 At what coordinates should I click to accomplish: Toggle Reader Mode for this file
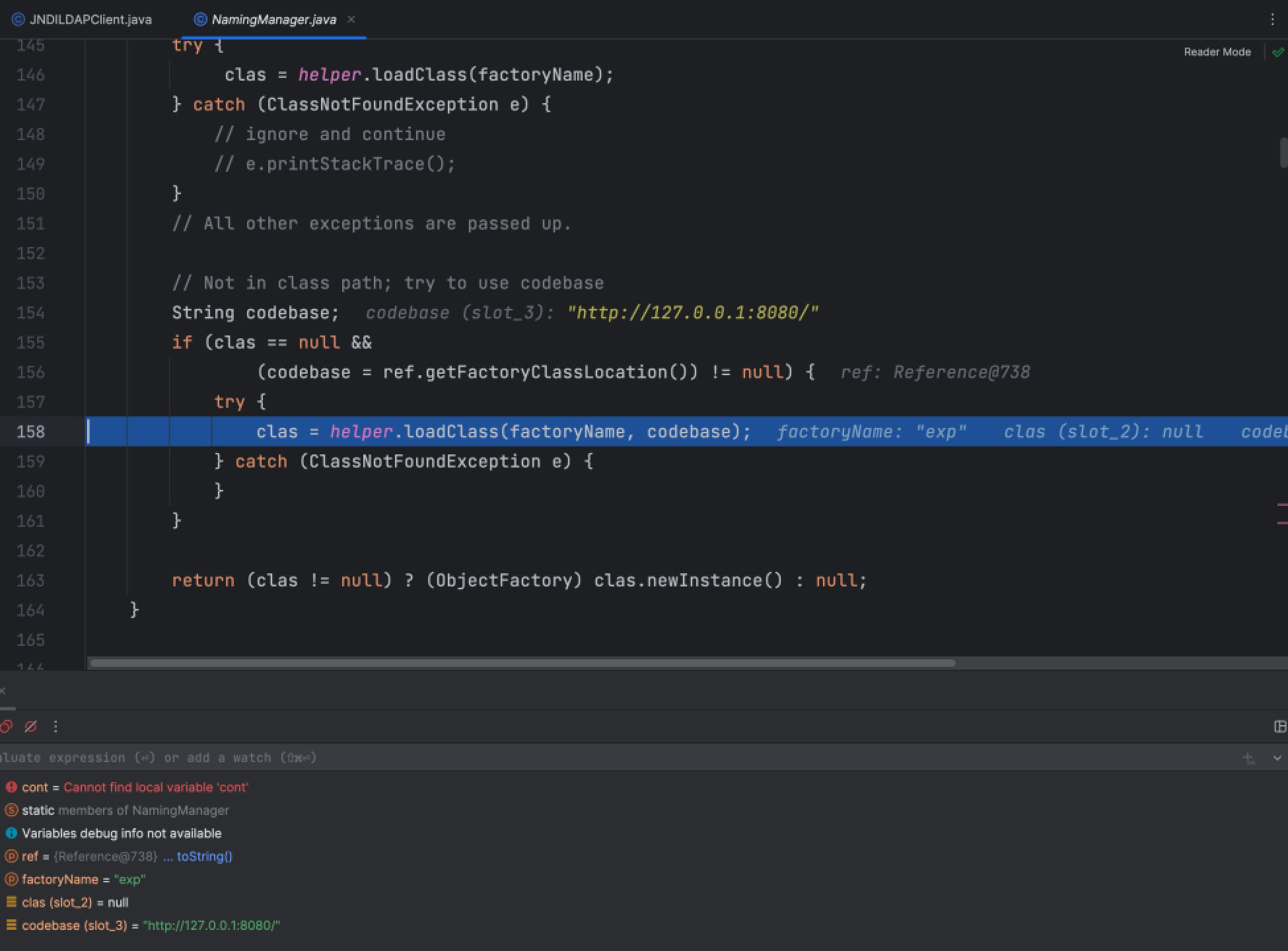point(1217,52)
